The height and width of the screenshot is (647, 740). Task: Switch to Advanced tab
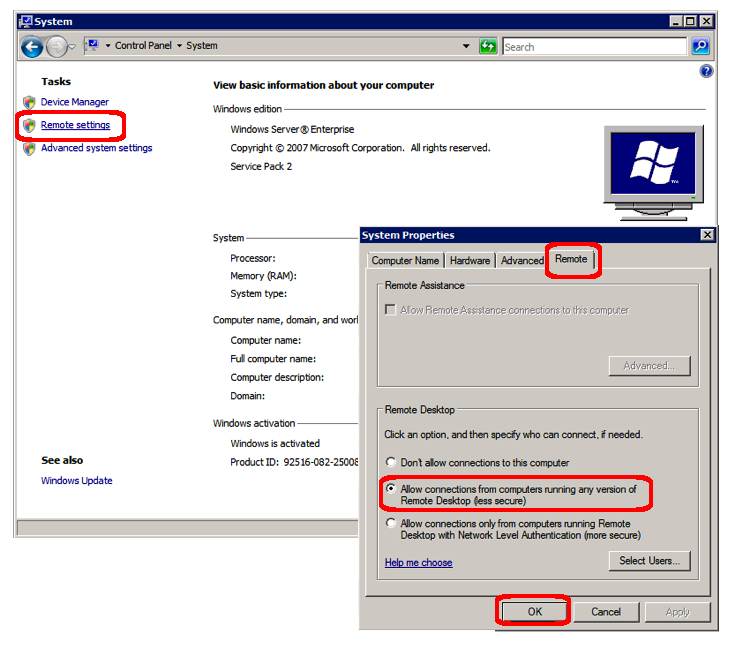tap(522, 260)
